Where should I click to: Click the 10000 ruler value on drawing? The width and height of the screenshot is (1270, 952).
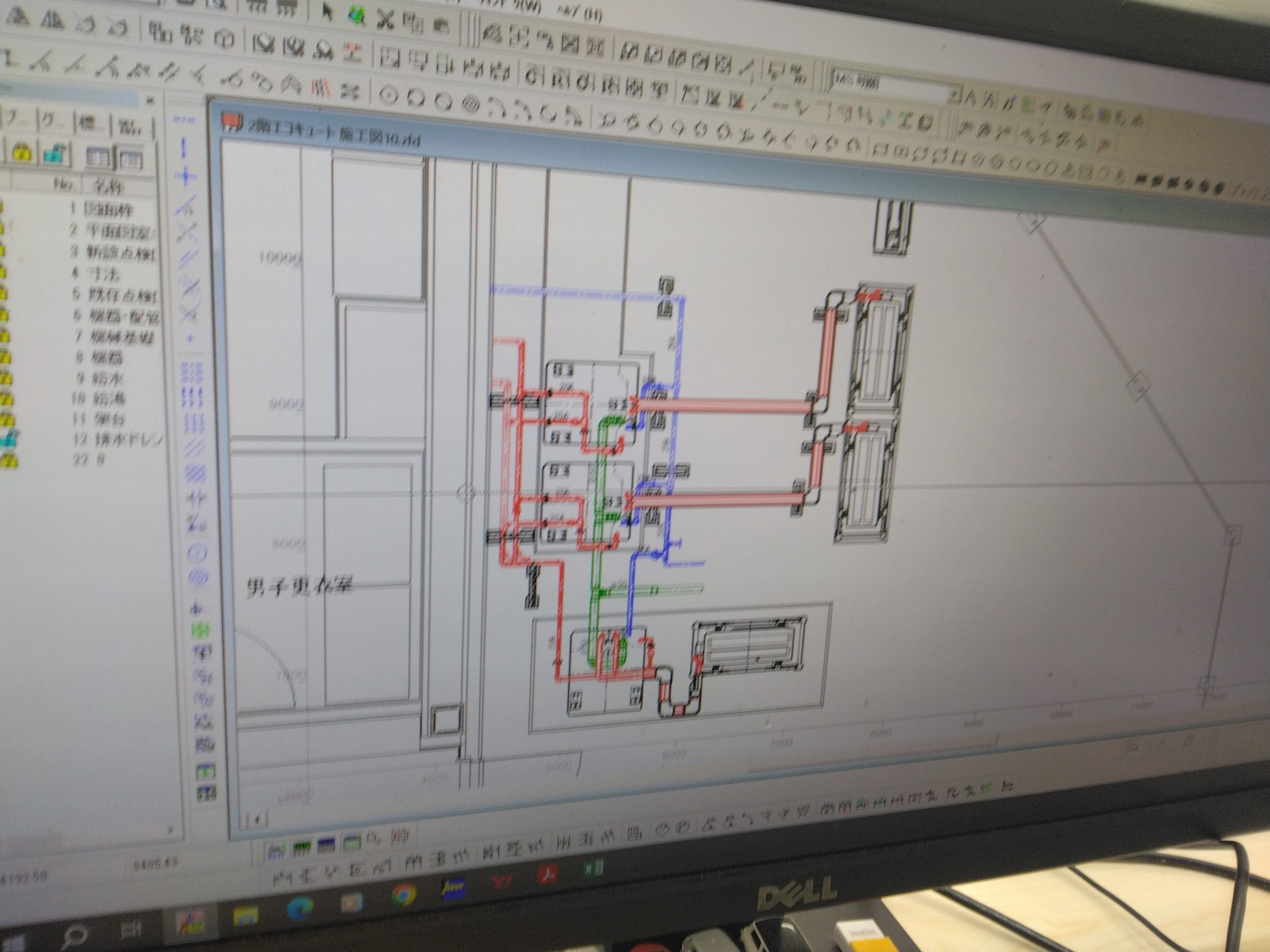(x=280, y=258)
